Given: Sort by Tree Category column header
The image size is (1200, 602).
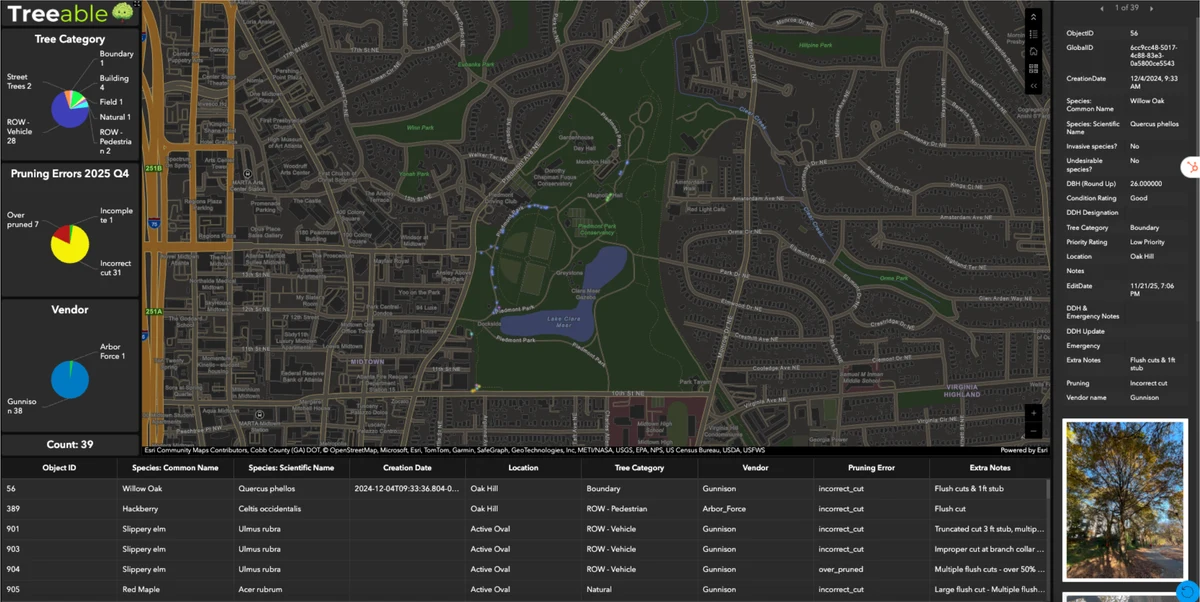Looking at the screenshot, I should [639, 467].
